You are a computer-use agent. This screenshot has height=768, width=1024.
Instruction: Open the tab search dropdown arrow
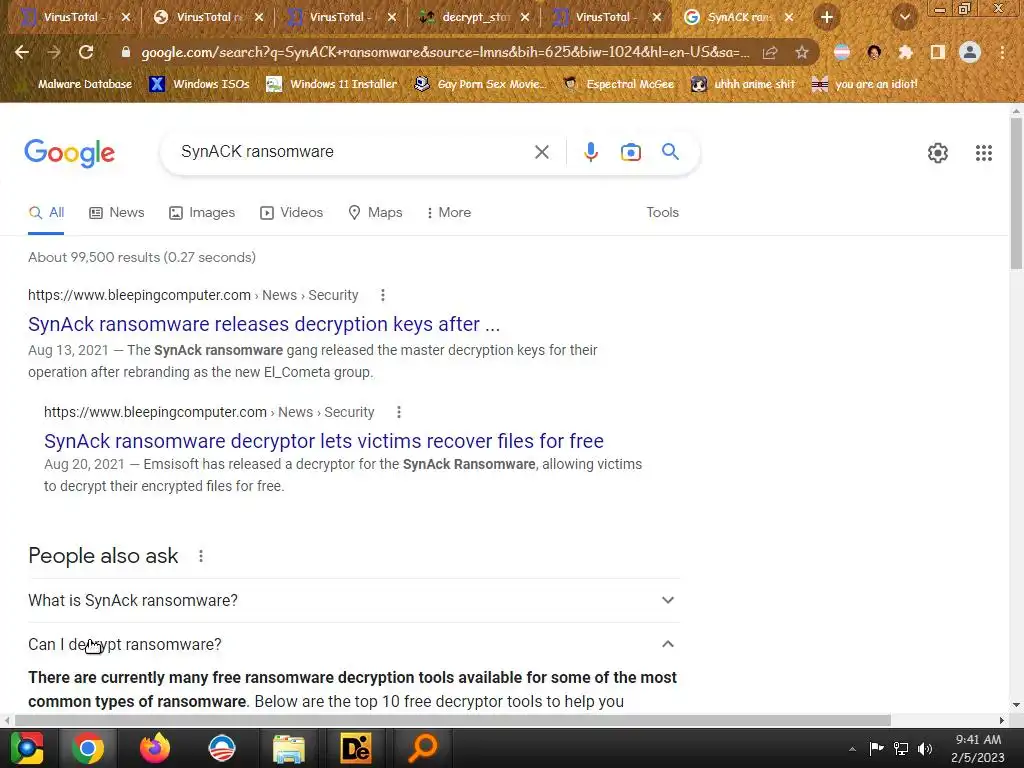point(905,18)
